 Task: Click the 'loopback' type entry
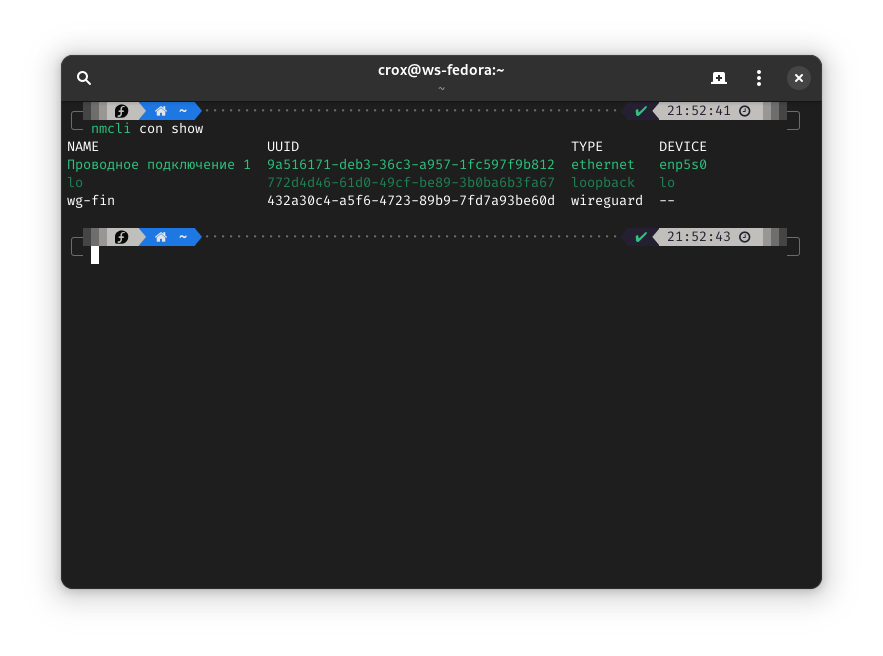pos(603,183)
